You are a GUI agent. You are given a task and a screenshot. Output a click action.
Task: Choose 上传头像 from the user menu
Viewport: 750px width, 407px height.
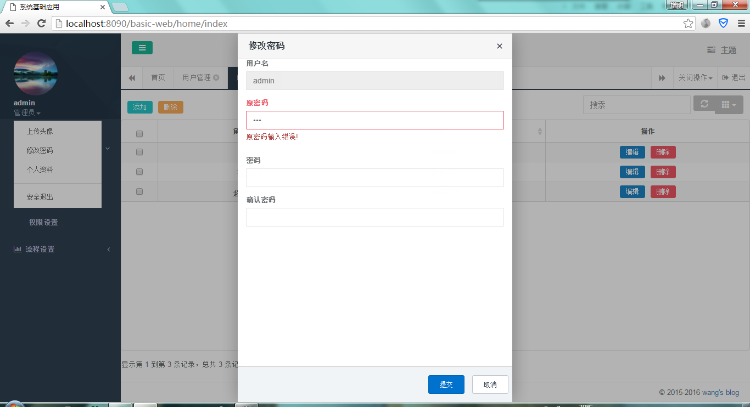point(40,131)
